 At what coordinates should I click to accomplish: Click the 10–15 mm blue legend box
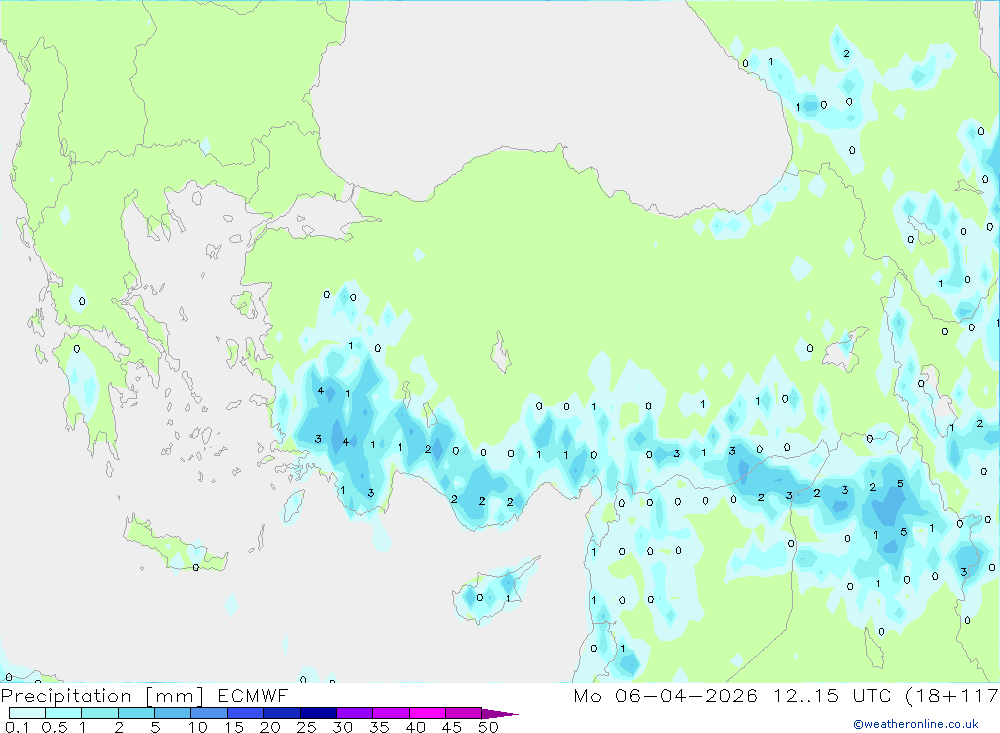tap(209, 713)
